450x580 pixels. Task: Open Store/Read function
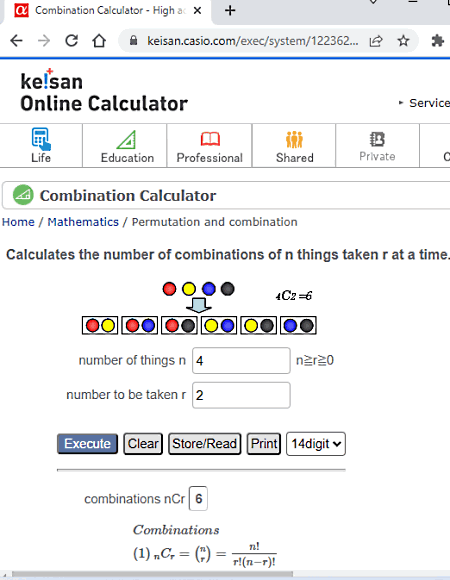tap(204, 444)
